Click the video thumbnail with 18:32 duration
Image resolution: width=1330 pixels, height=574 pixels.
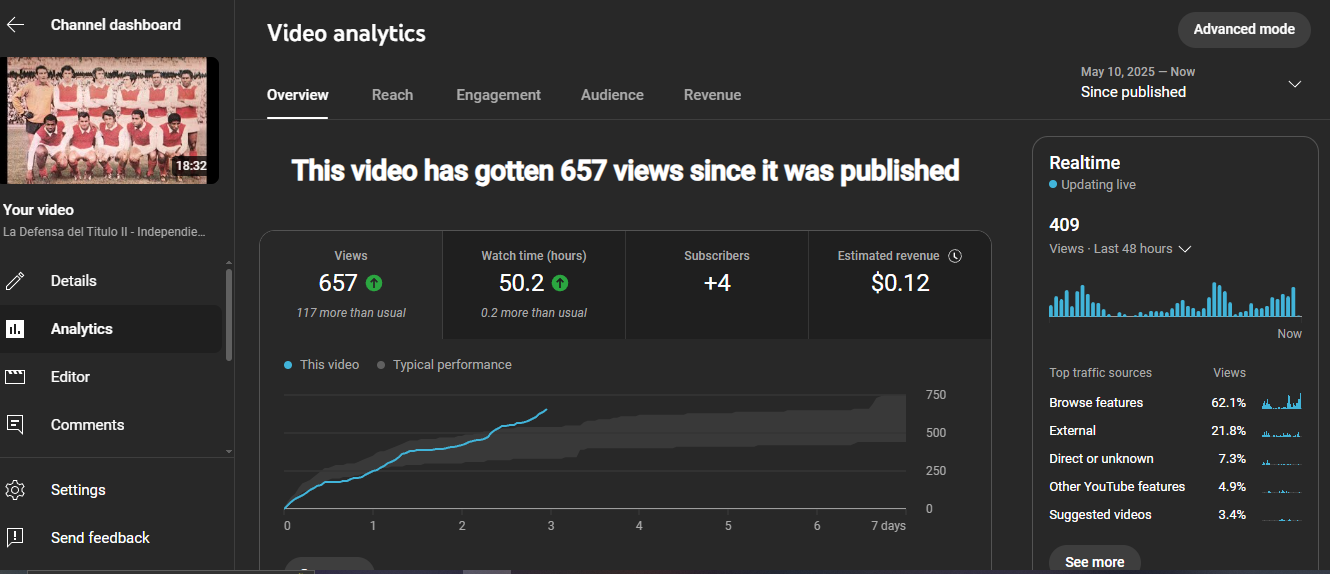tap(111, 120)
